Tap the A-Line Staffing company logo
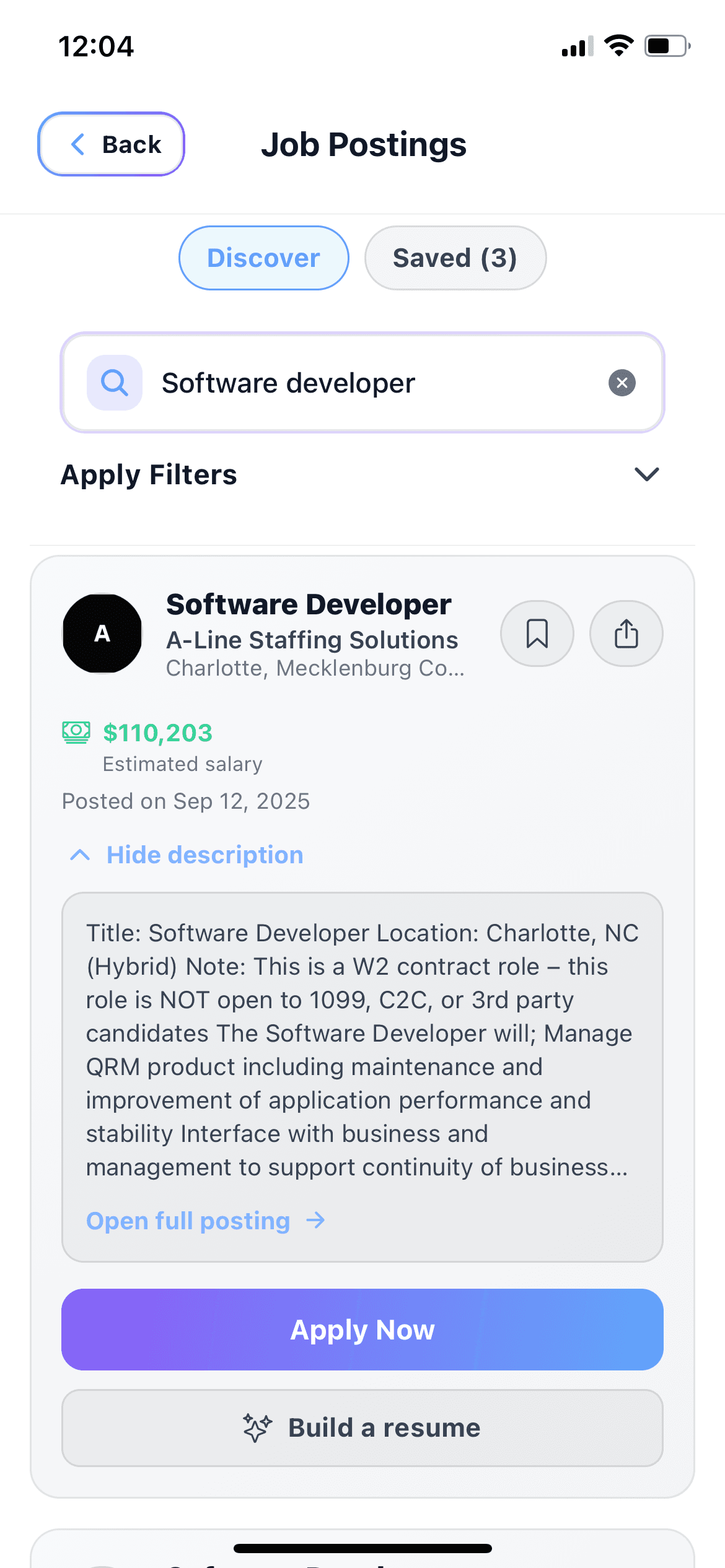Screen dimensions: 725x1568 [102, 634]
